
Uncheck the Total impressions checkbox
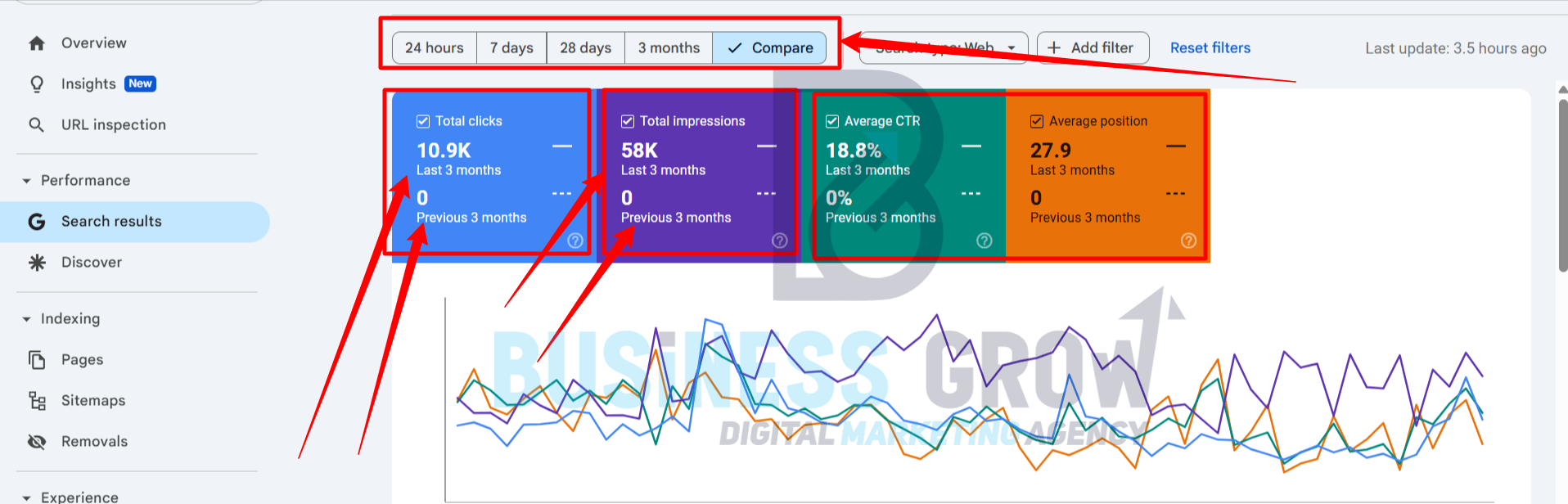point(628,121)
